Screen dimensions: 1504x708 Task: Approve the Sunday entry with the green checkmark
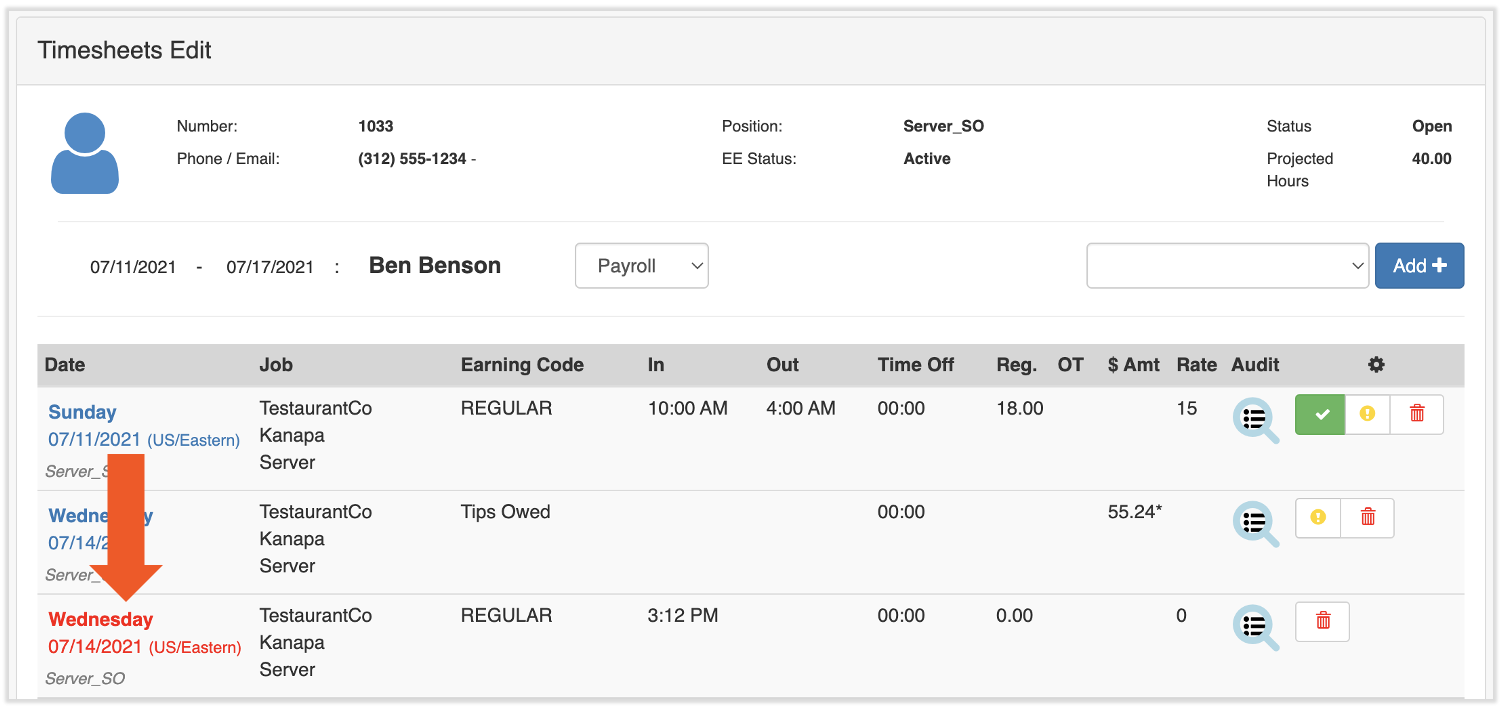click(1319, 413)
